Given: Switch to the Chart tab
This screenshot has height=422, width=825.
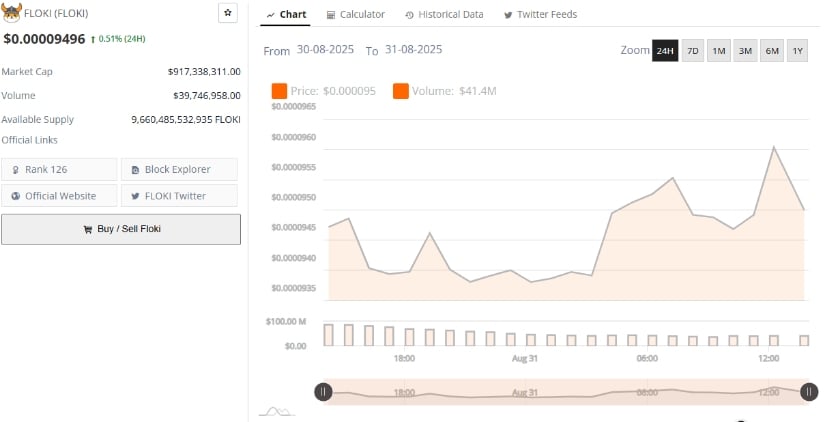Looking at the screenshot, I should point(286,15).
